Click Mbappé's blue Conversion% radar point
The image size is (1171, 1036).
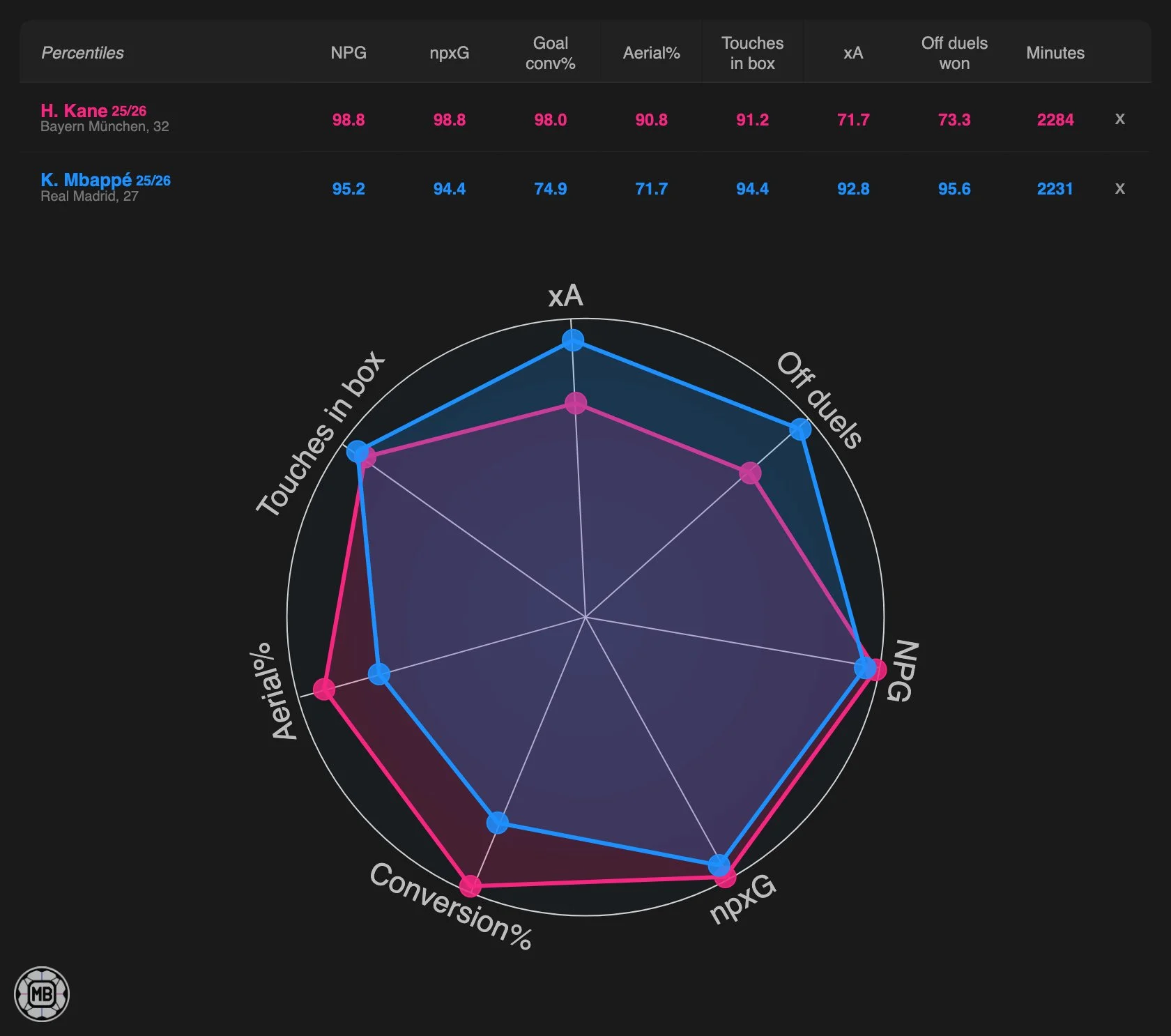[498, 823]
